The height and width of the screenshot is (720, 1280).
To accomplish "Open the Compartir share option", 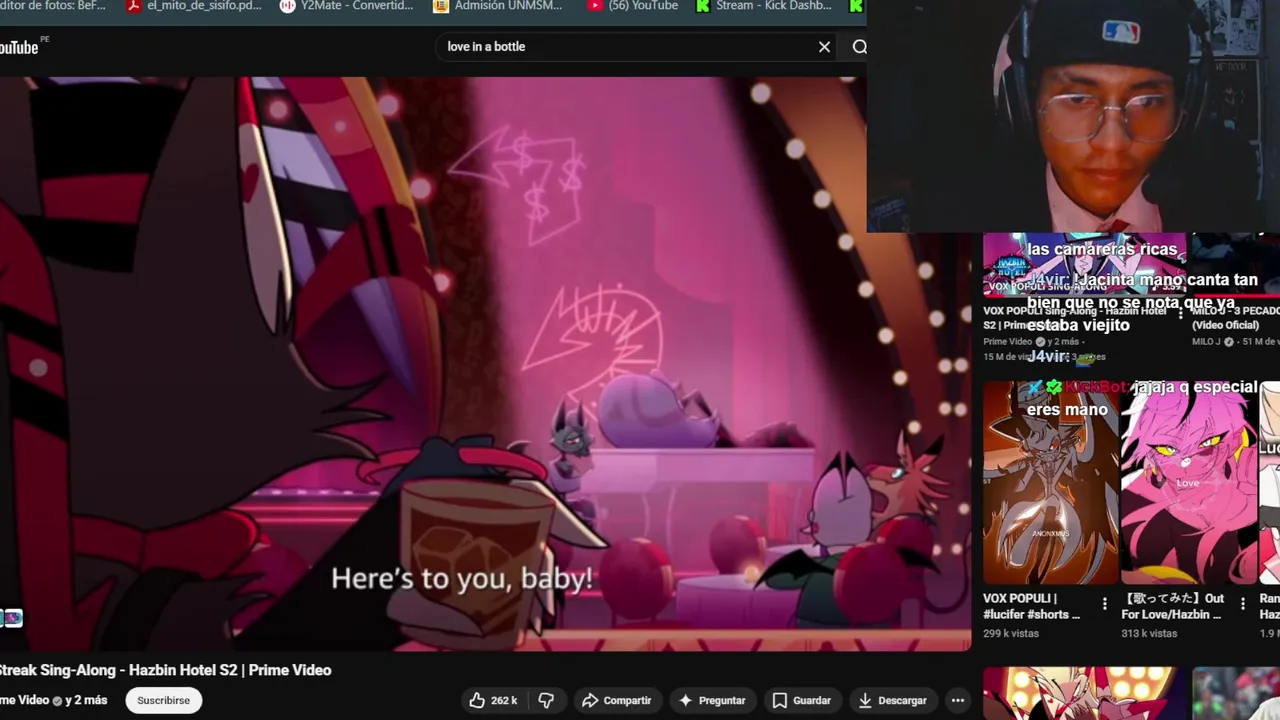I will pyautogui.click(x=616, y=701).
